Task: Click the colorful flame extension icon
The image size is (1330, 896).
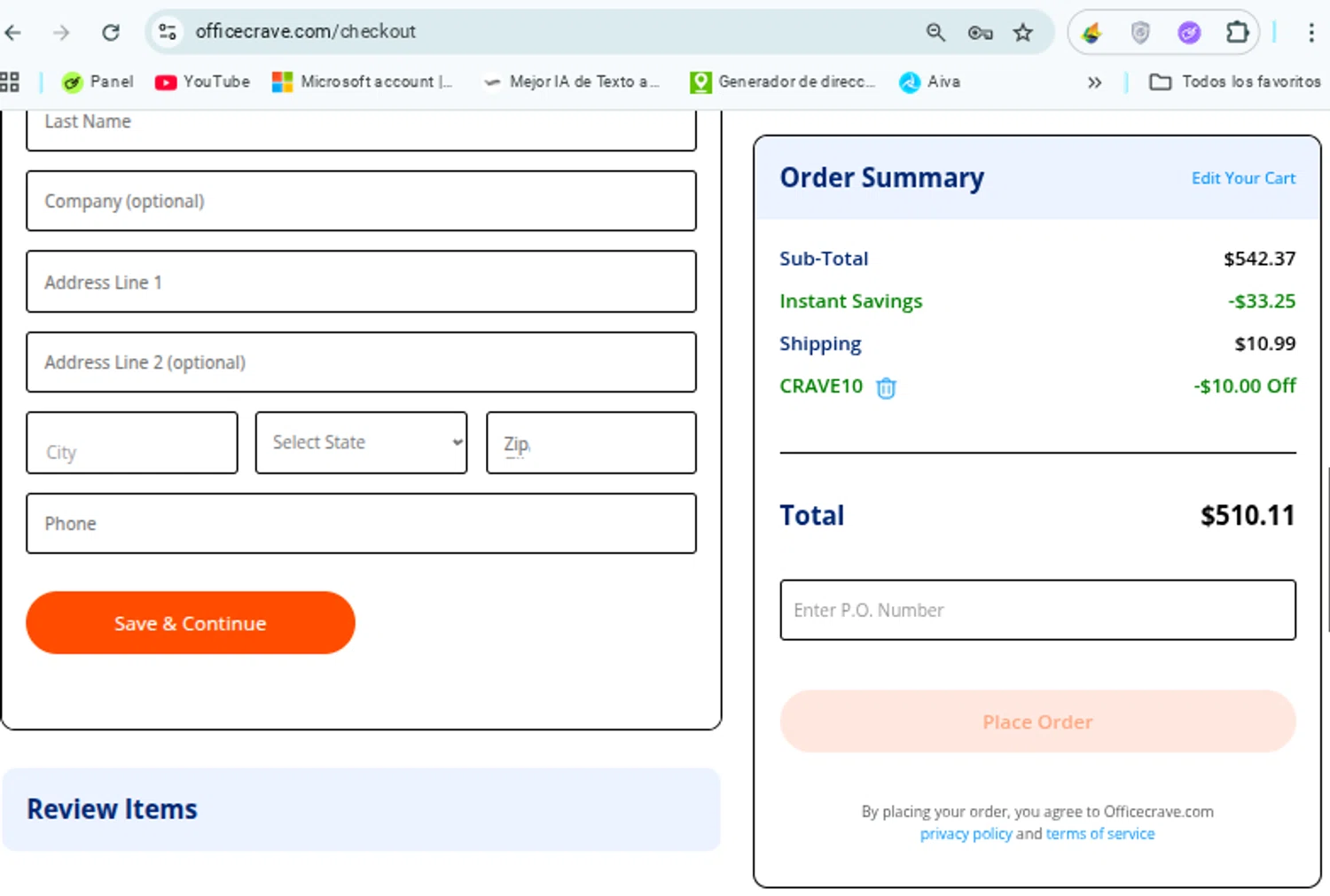Action: click(x=1091, y=33)
